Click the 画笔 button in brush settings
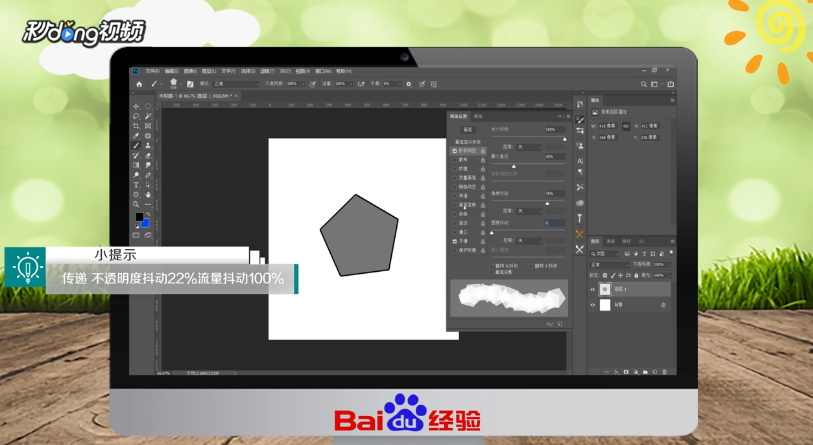813x445 pixels. point(468,130)
